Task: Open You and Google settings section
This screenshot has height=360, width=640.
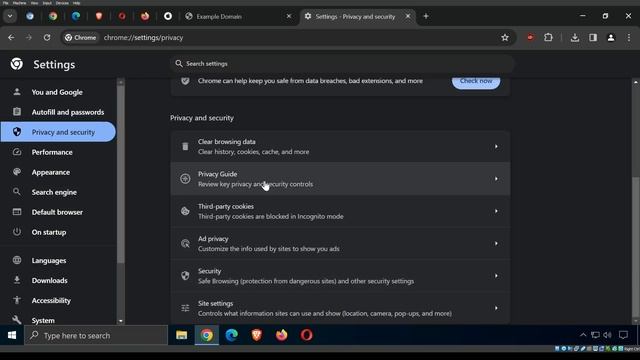Action: coord(58,92)
